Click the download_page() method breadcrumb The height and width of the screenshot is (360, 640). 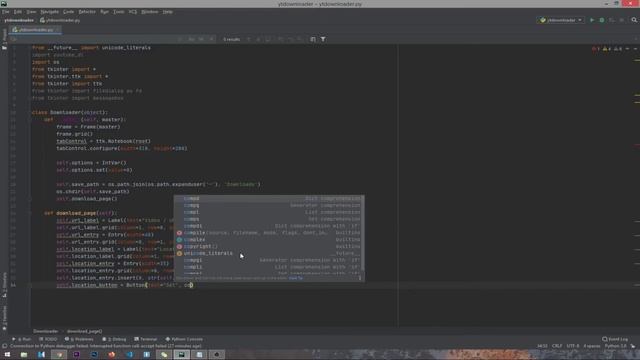[84, 331]
